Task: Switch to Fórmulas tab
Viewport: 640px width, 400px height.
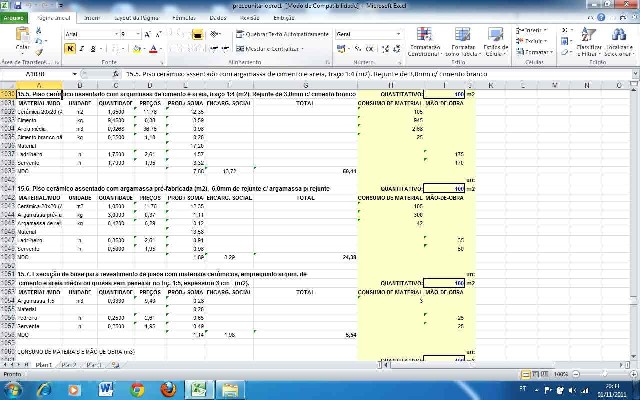Action: point(184,18)
